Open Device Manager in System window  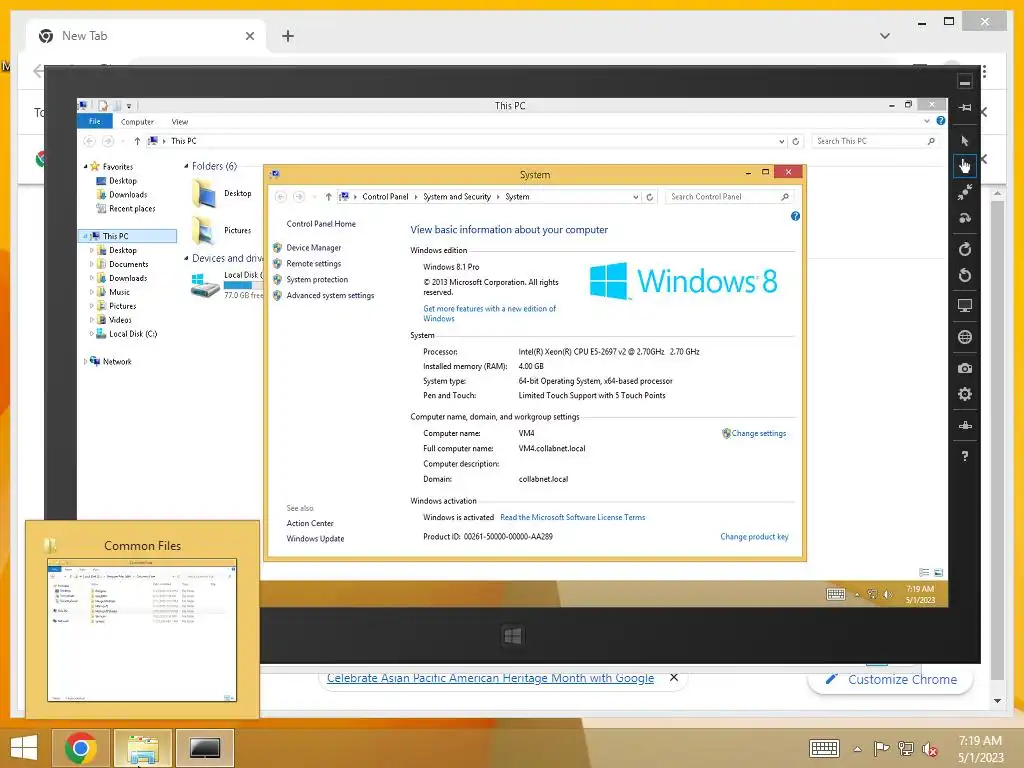[313, 248]
